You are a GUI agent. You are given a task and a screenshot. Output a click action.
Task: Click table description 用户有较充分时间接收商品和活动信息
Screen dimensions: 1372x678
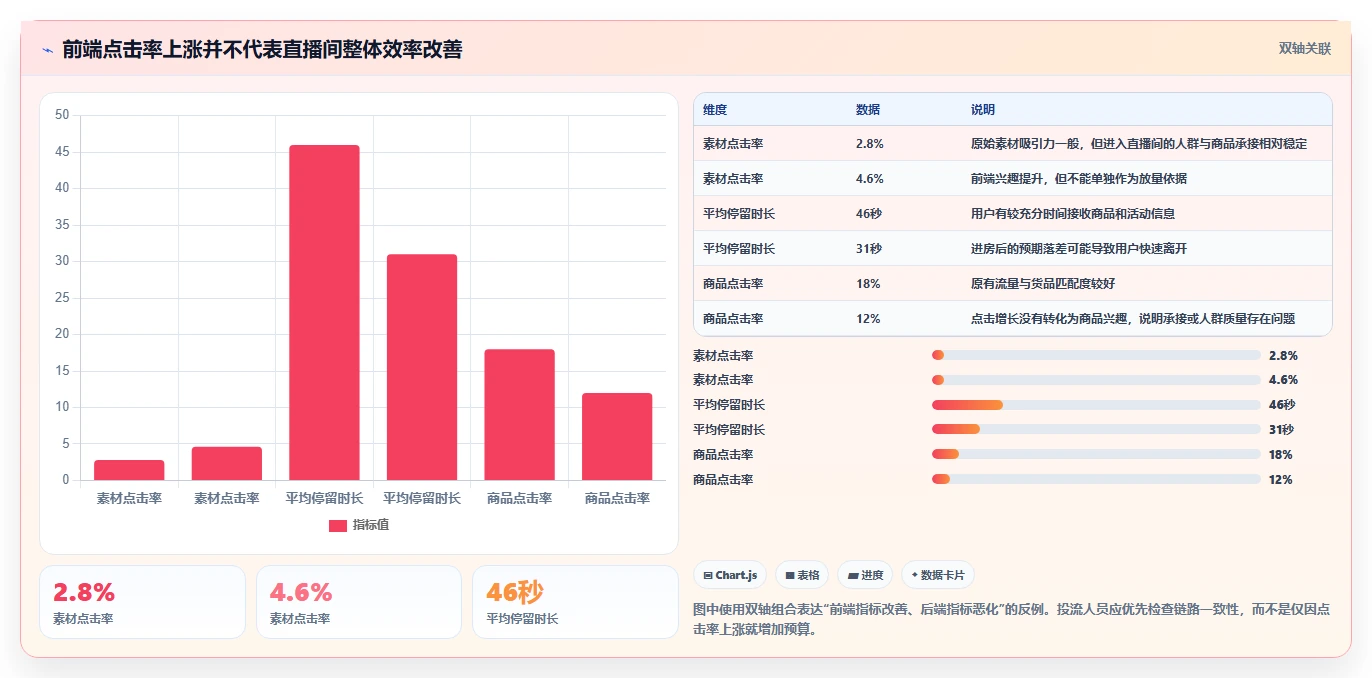[x=1073, y=214]
